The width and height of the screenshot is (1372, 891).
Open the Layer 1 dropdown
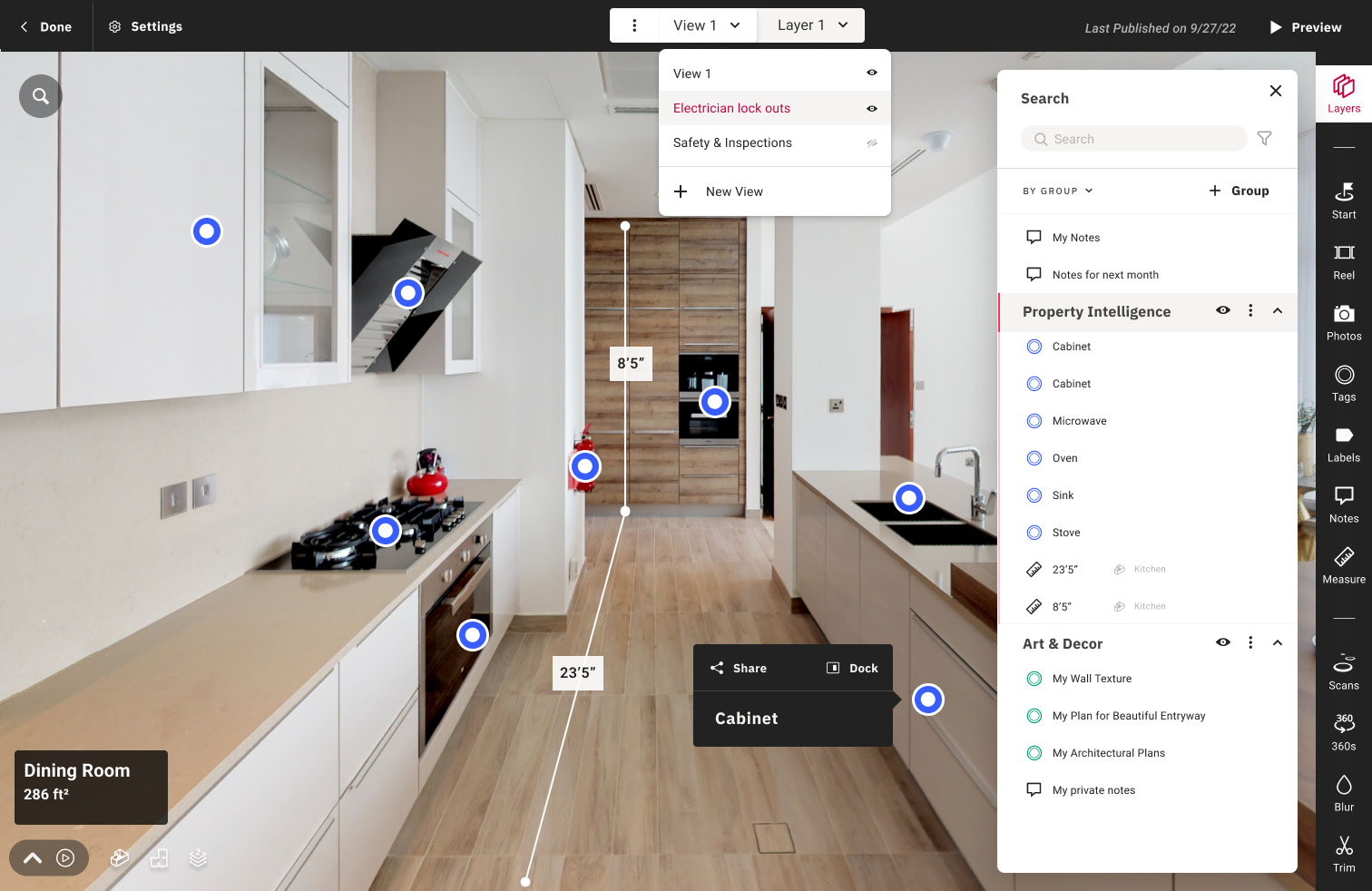point(811,25)
